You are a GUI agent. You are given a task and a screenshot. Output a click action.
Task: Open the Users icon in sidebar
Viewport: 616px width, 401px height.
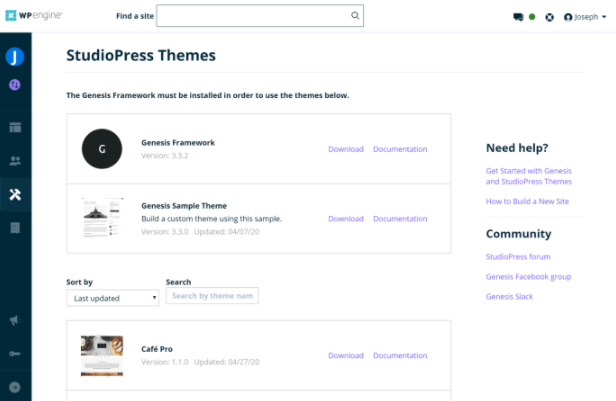pos(15,161)
